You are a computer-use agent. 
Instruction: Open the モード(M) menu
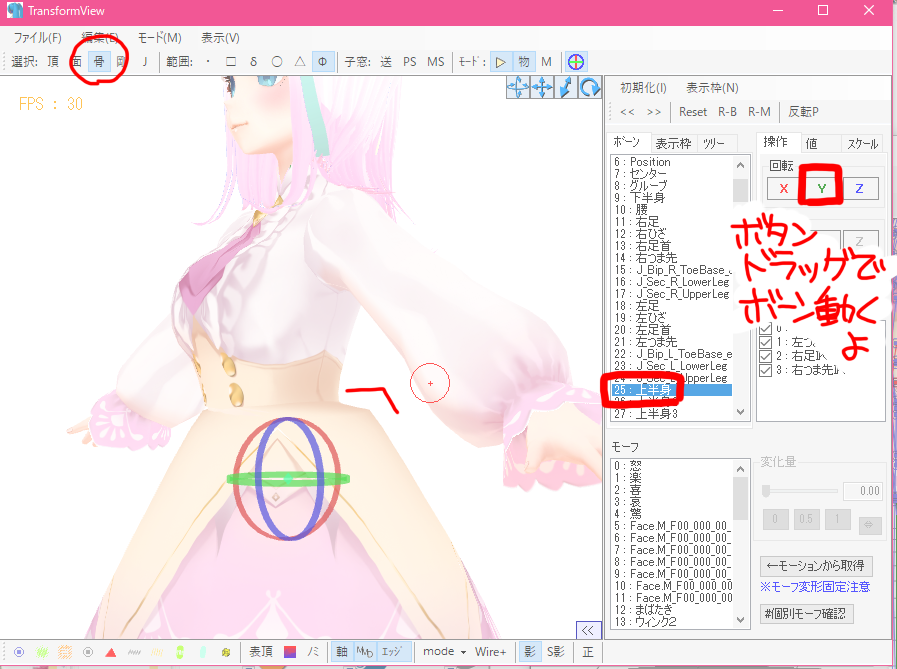(x=160, y=38)
